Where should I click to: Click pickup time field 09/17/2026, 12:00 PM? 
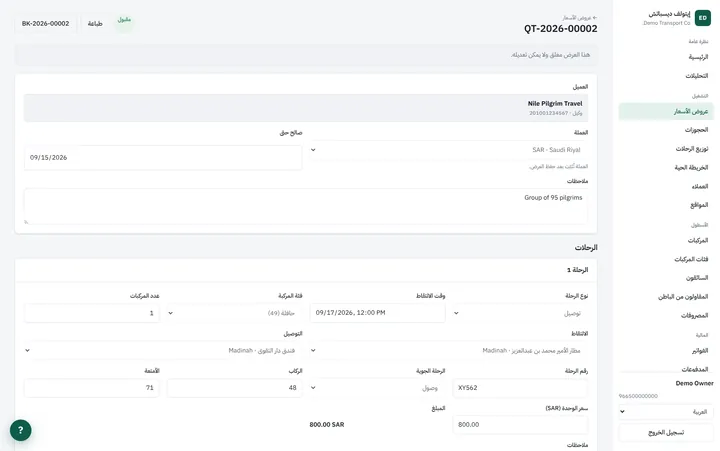(377, 313)
